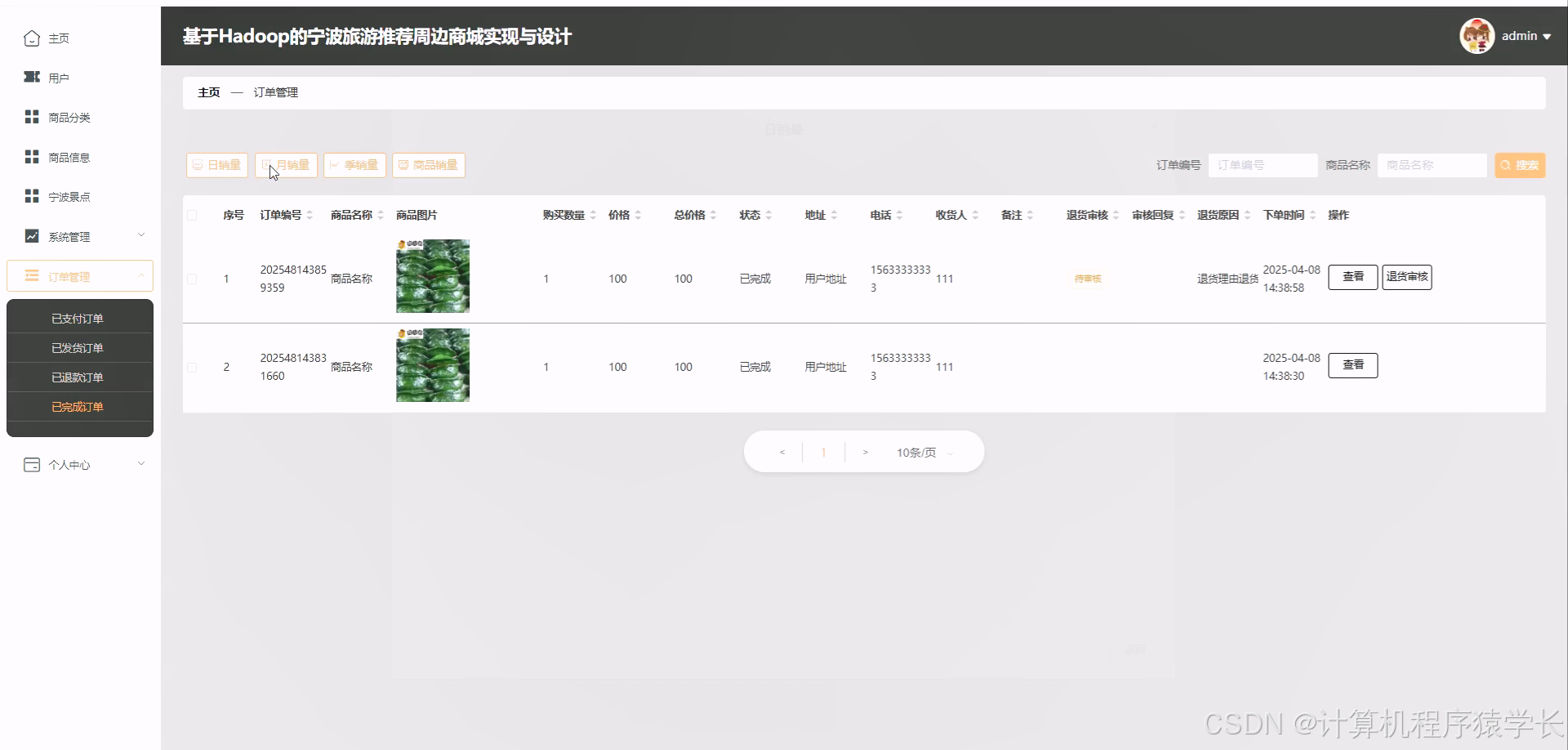Select the 宁波景点 scenic spots icon
1568x750 pixels.
[32, 196]
